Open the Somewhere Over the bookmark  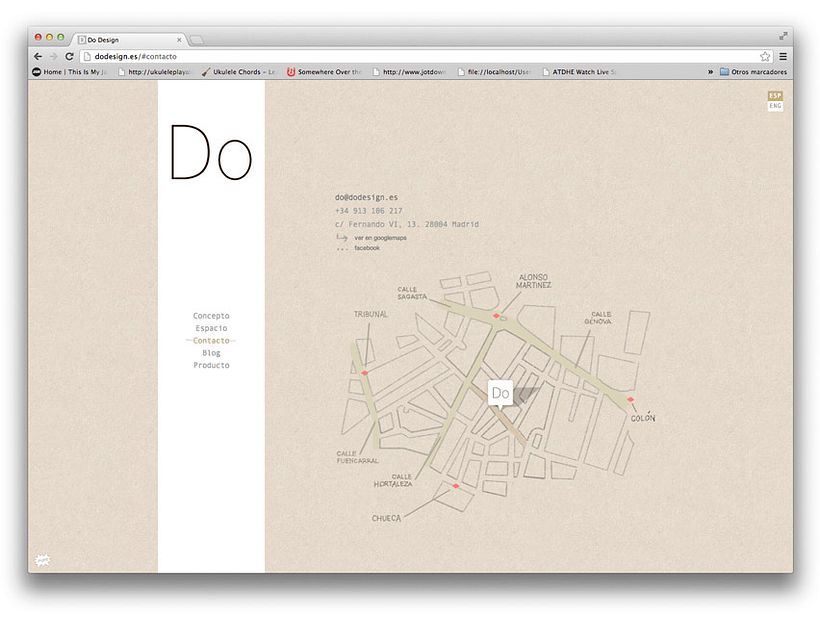[x=327, y=72]
